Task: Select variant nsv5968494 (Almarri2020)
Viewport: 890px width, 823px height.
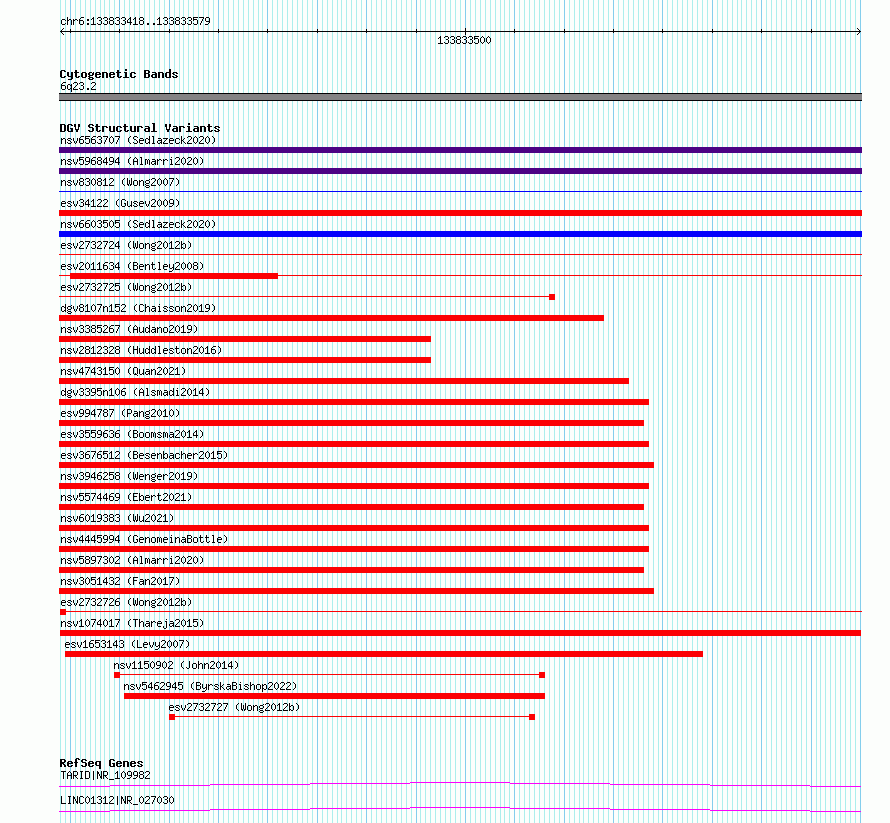Action: (132, 161)
